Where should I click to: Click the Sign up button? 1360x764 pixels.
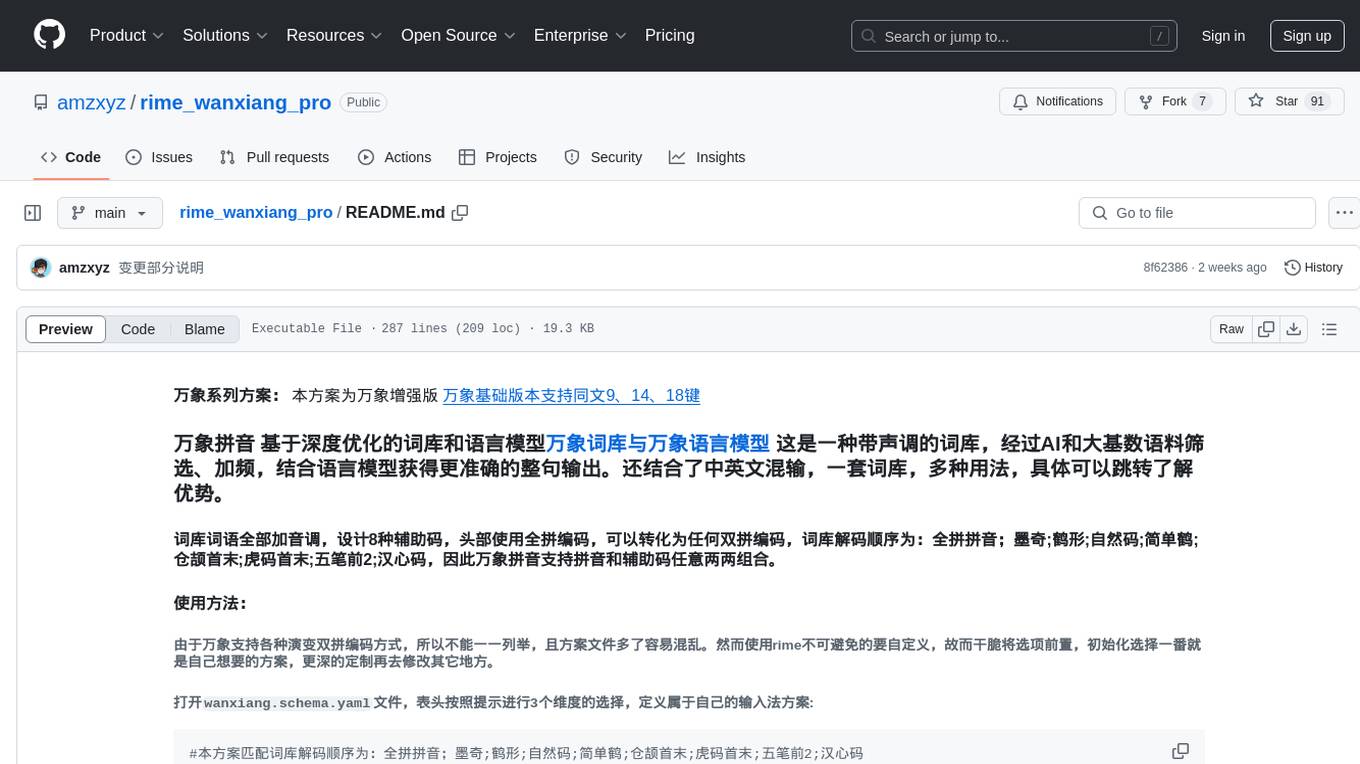tap(1307, 36)
